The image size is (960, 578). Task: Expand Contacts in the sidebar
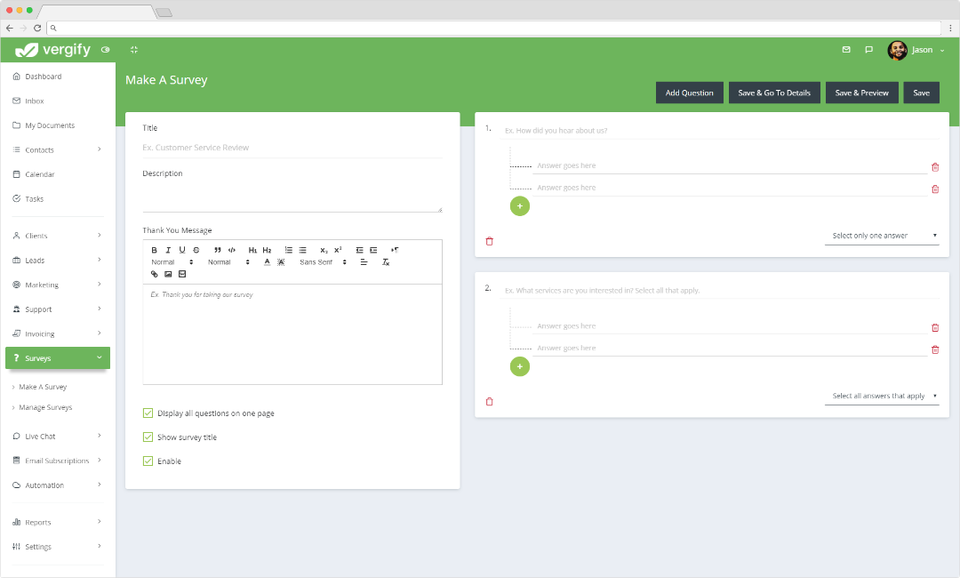point(58,150)
